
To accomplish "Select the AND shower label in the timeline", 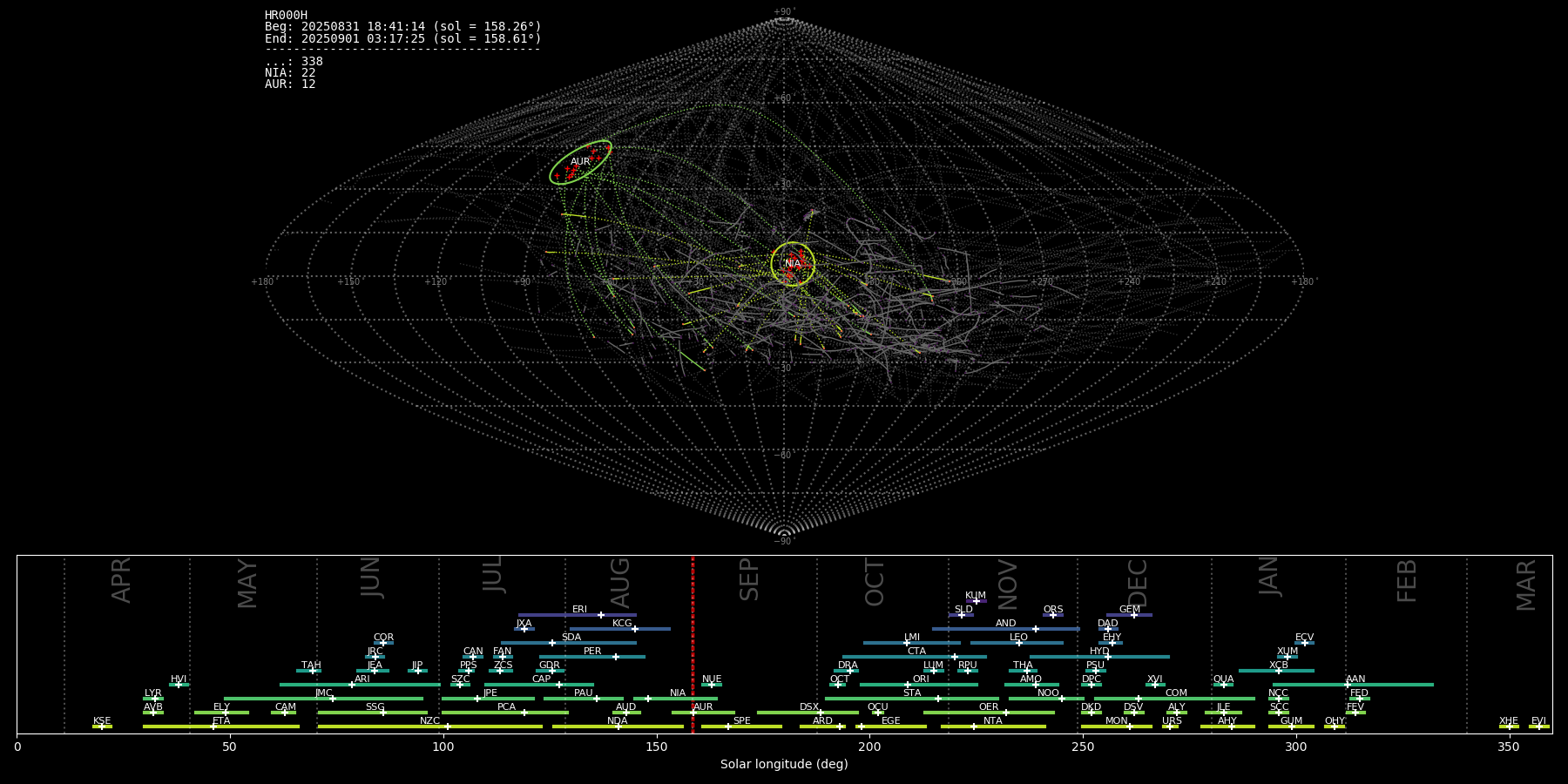I will (1005, 624).
